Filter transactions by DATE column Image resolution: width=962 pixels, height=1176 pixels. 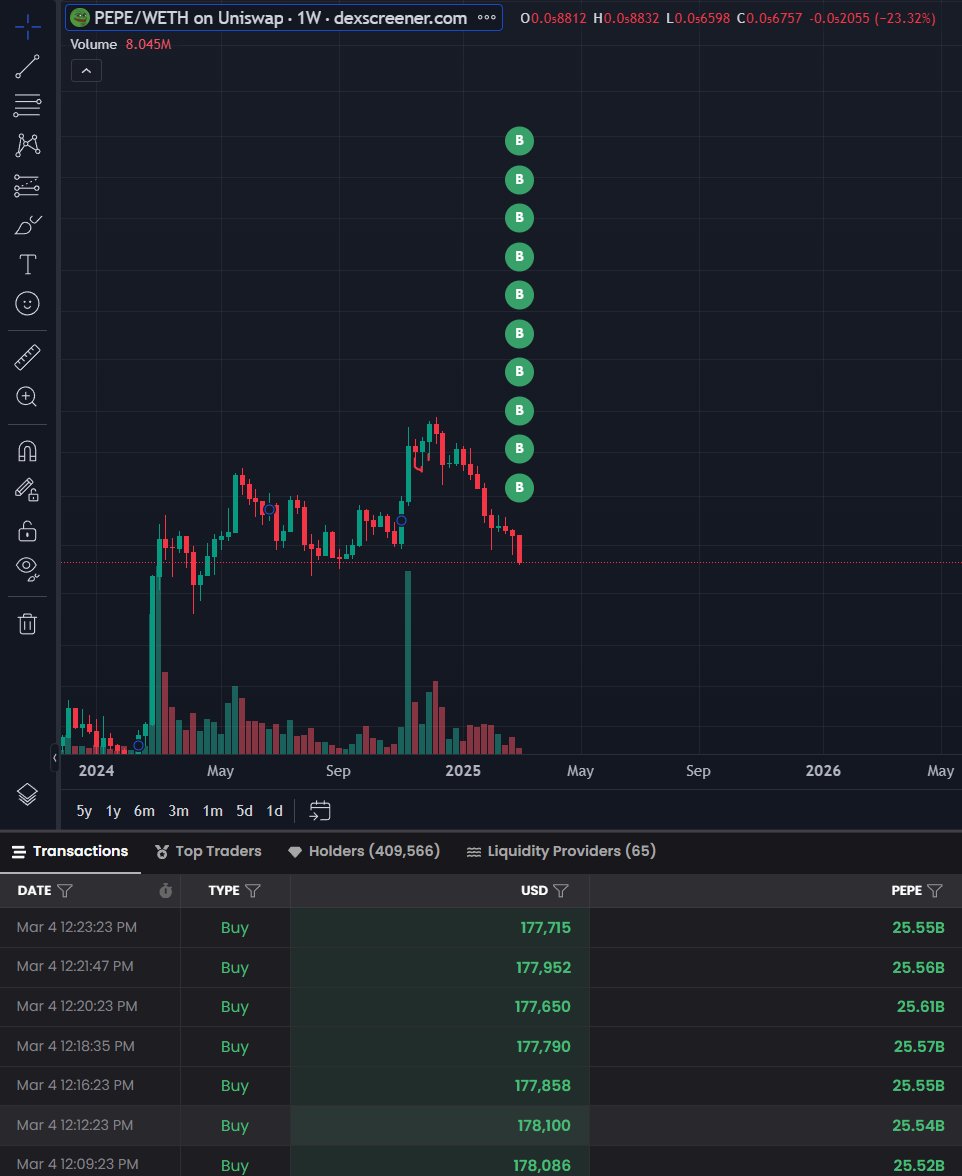pyautogui.click(x=64, y=890)
